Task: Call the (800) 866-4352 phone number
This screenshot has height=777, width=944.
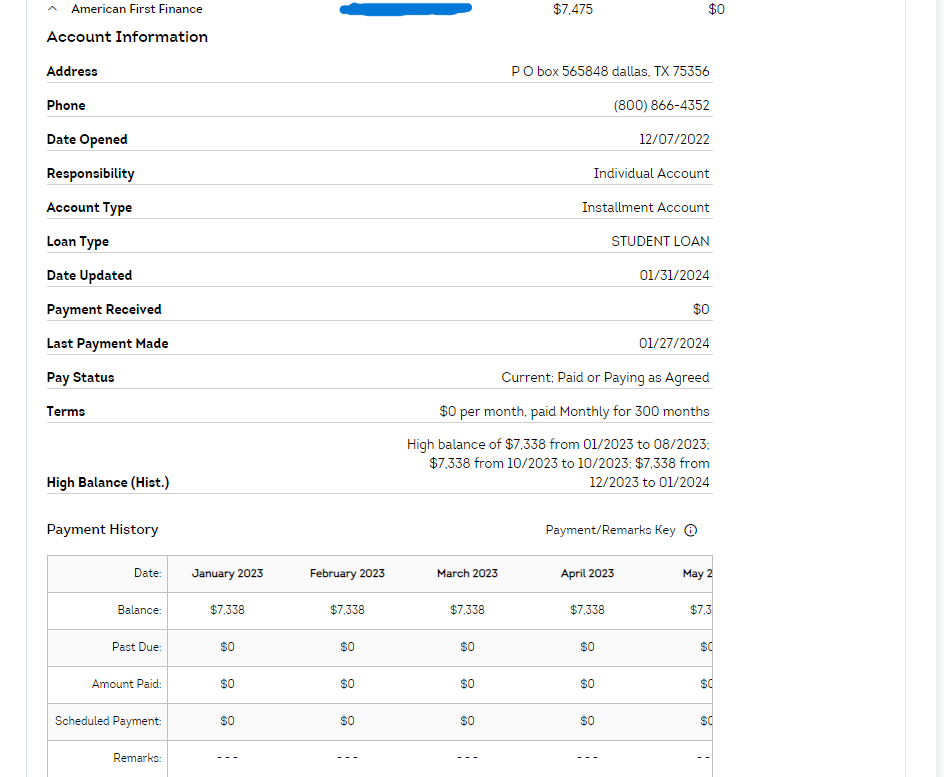Action: [662, 105]
